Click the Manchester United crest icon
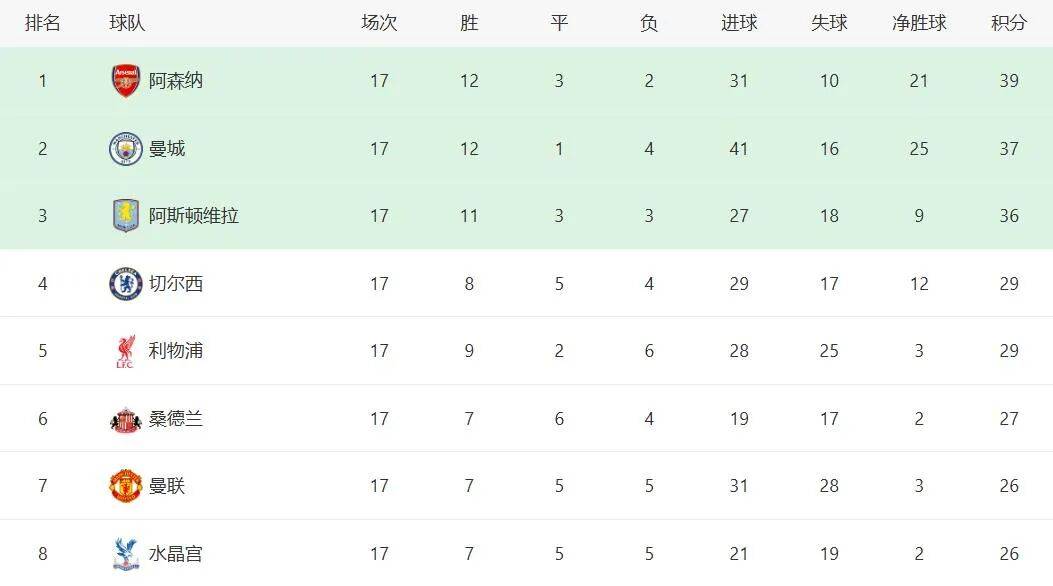Image resolution: width=1053 pixels, height=586 pixels. pos(126,486)
